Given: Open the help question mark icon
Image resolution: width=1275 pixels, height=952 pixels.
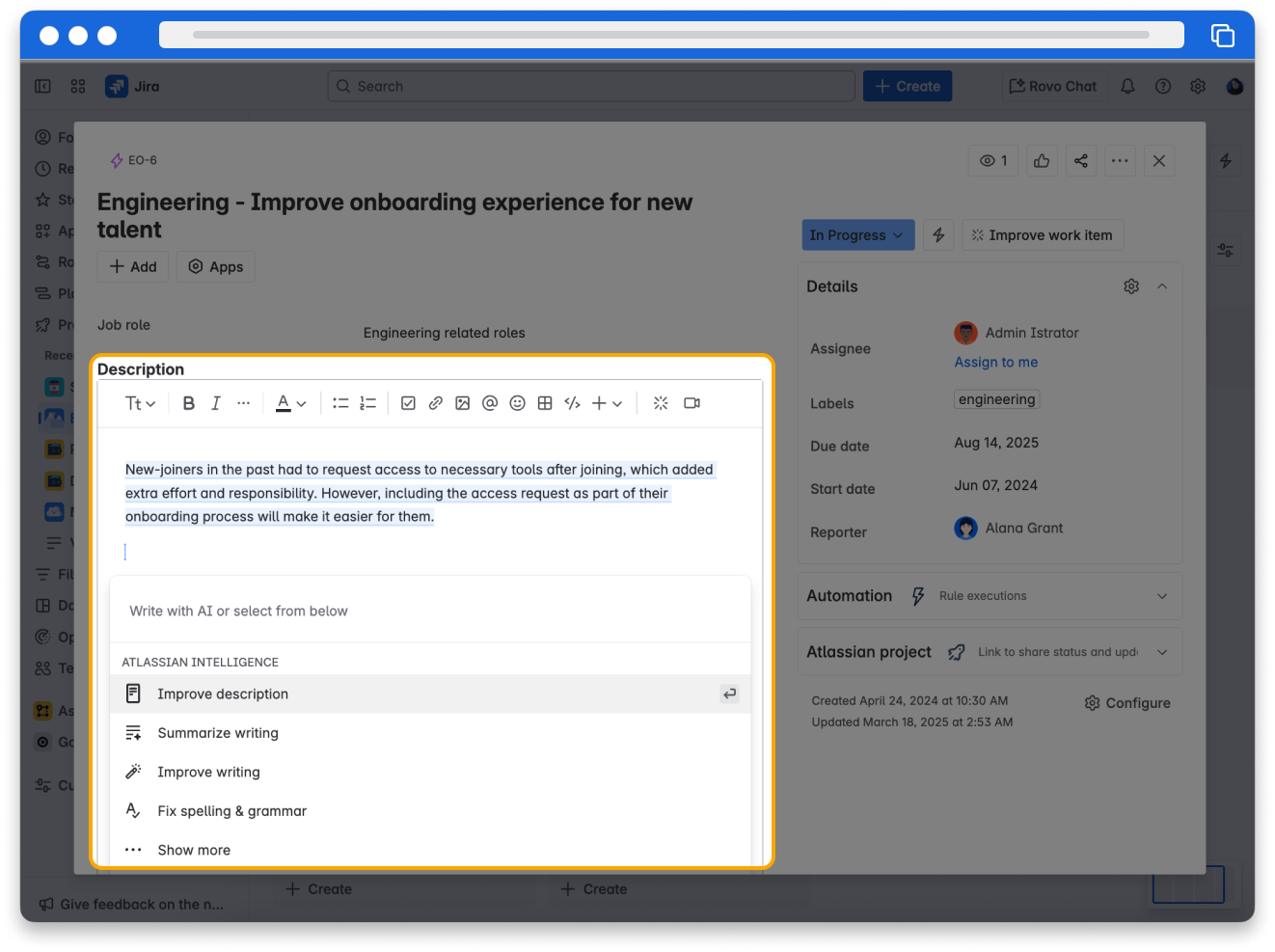Looking at the screenshot, I should (1163, 86).
